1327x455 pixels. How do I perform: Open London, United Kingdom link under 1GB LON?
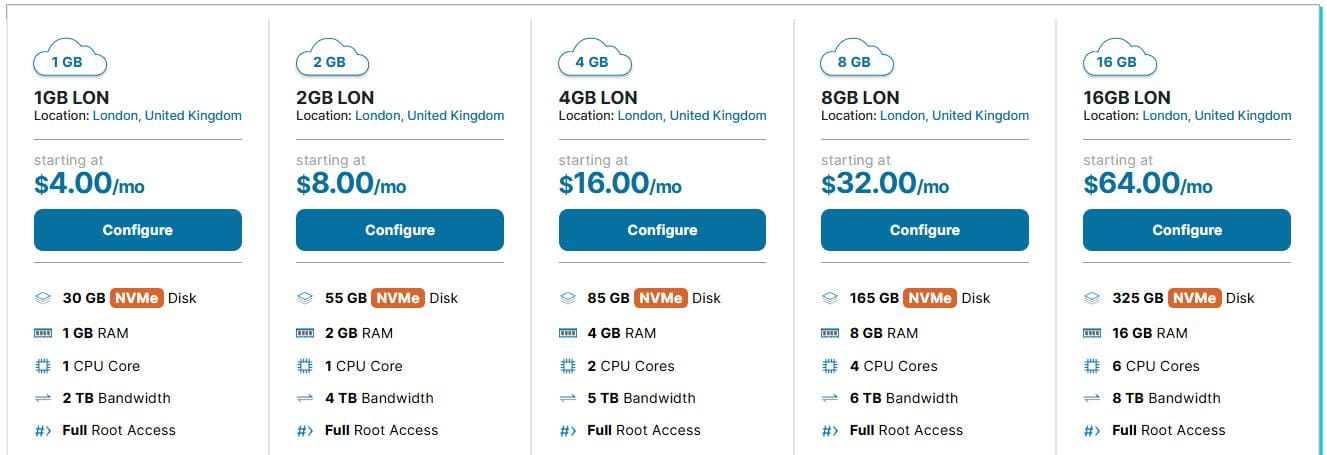click(167, 116)
